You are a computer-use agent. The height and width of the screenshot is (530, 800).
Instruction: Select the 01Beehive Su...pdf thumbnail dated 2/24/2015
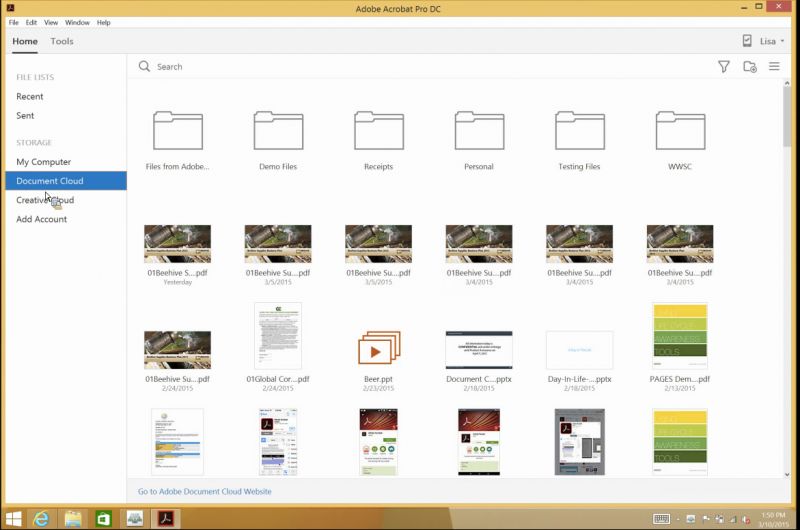(x=178, y=350)
